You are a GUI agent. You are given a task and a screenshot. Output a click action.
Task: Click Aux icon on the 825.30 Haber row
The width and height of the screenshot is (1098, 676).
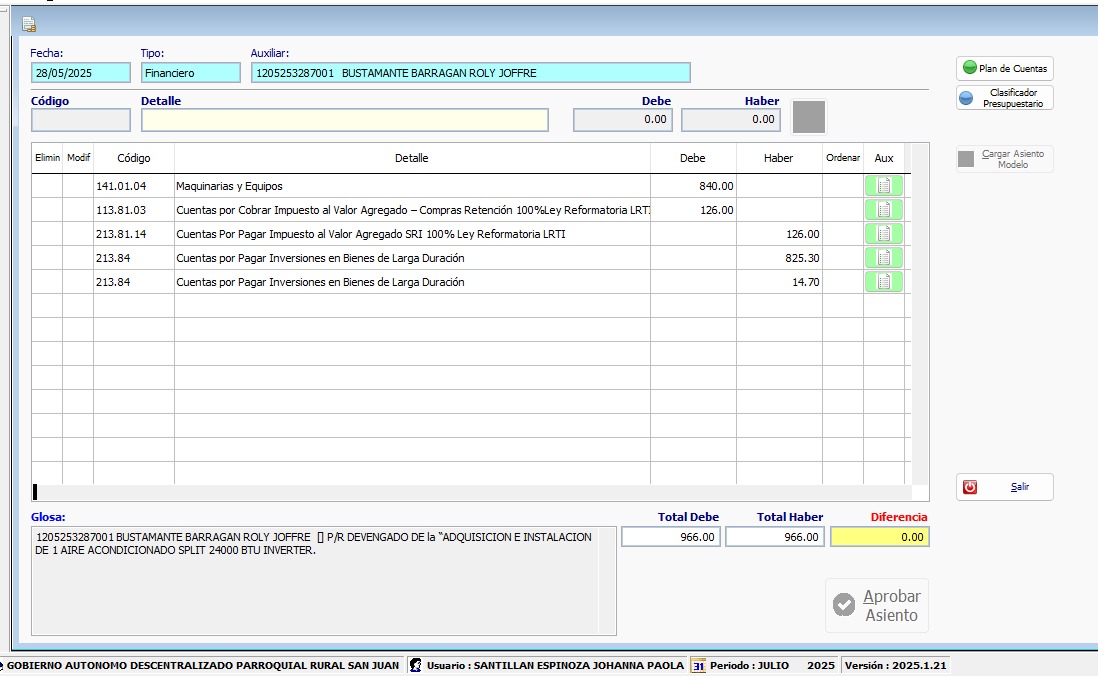click(x=883, y=258)
